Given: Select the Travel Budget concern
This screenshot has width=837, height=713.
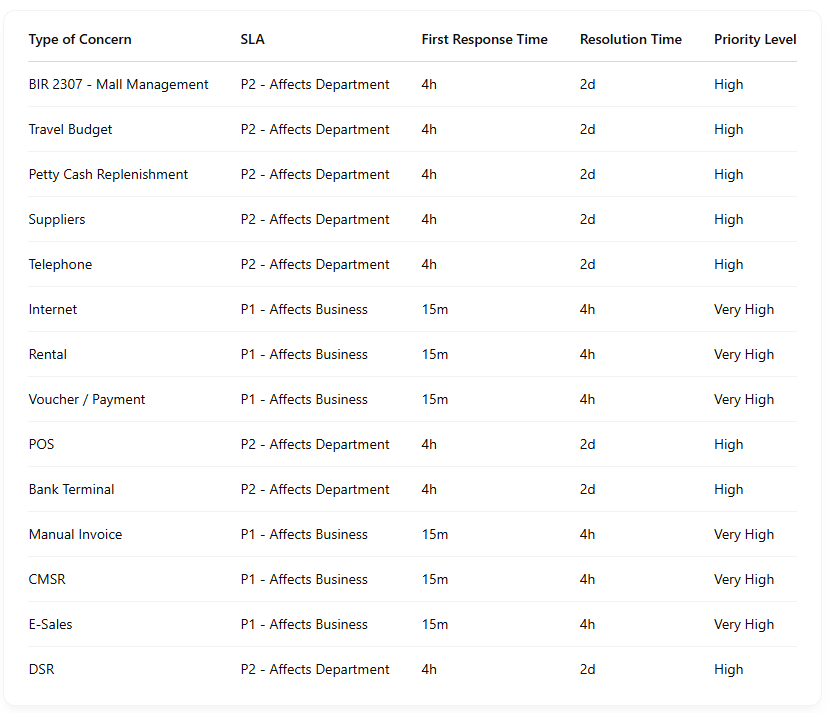Looking at the screenshot, I should pyautogui.click(x=70, y=130).
